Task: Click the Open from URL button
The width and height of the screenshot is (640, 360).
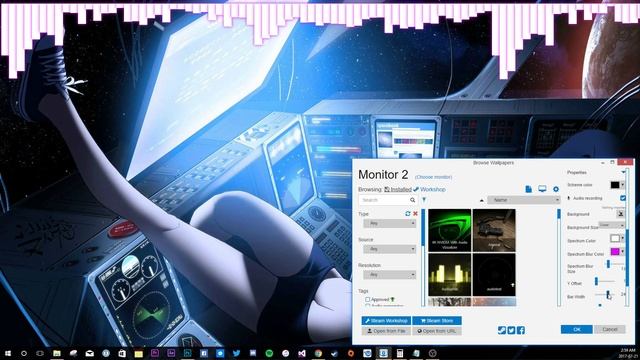Action: [437, 331]
